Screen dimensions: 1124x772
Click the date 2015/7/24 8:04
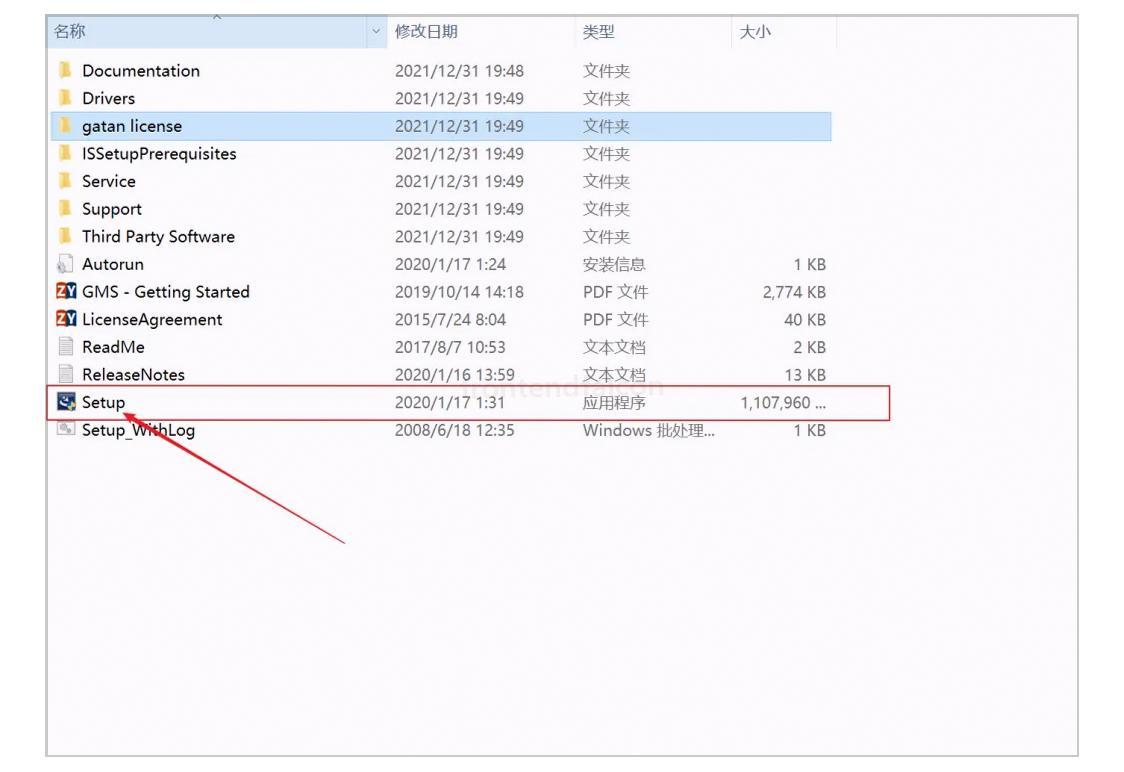coord(450,320)
